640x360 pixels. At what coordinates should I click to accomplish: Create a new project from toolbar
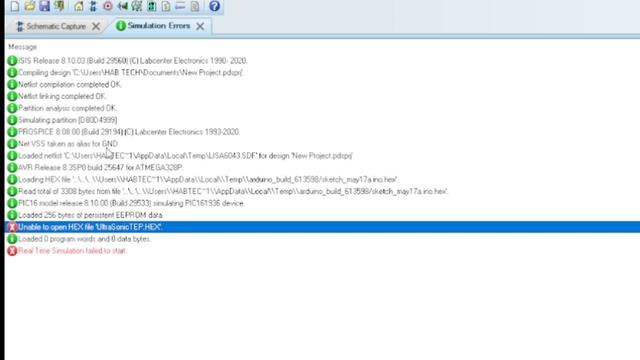pos(15,6)
